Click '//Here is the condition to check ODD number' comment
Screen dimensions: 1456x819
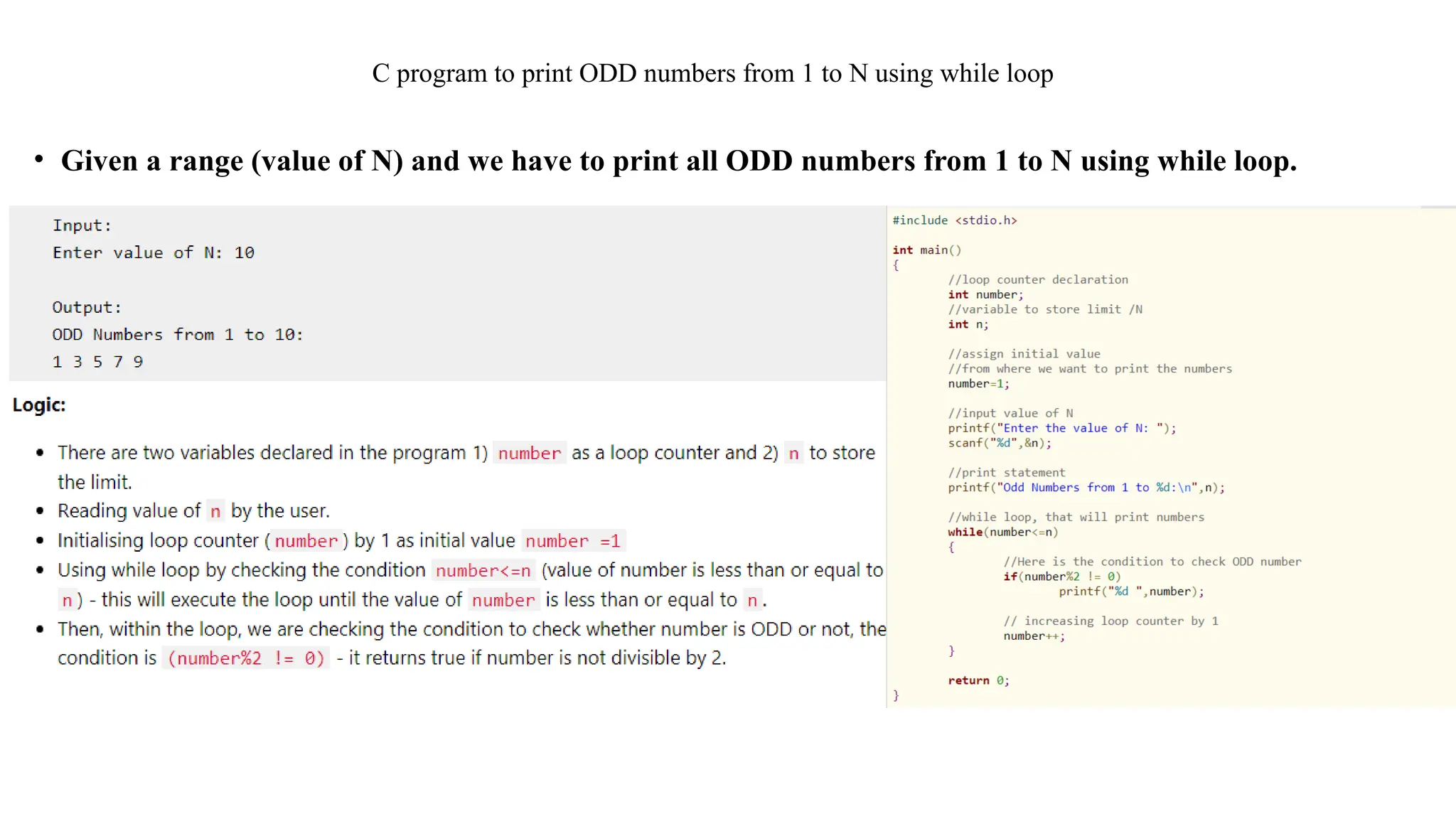pos(1152,562)
